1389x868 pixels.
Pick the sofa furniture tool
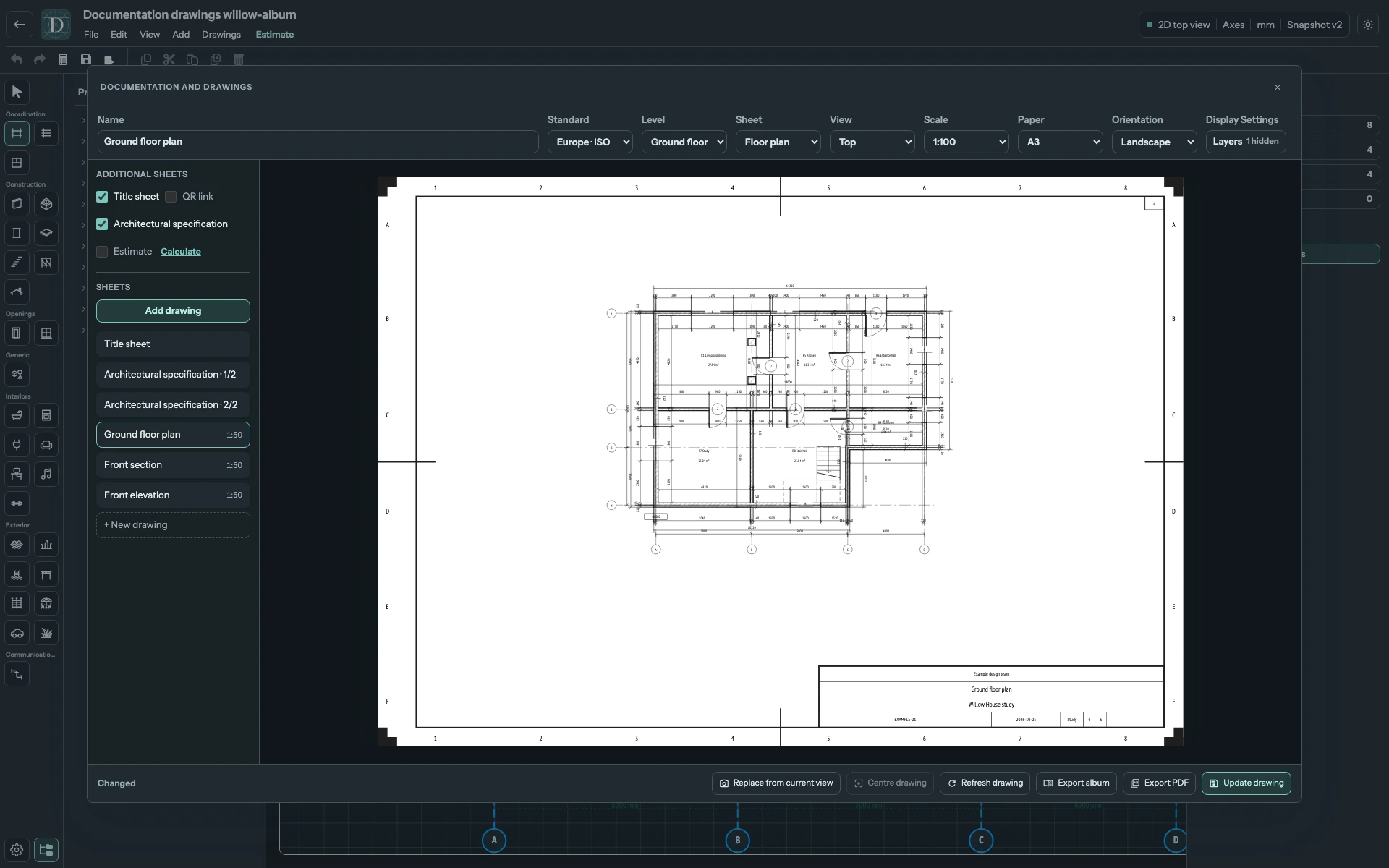[x=46, y=445]
